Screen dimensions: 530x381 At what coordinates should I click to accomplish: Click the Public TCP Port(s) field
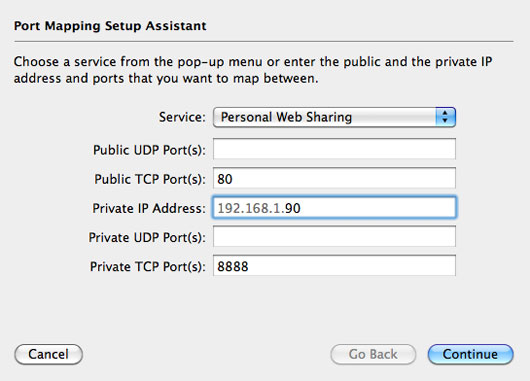(x=334, y=178)
